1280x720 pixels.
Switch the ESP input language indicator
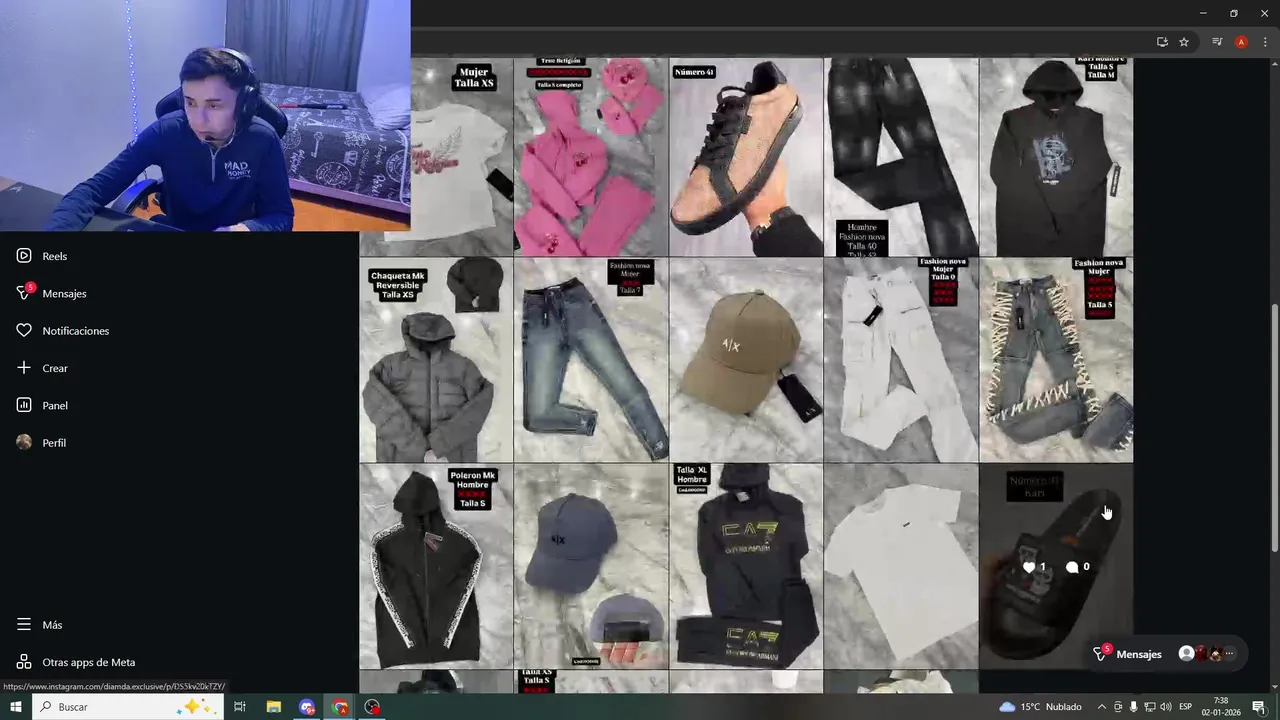(1186, 707)
